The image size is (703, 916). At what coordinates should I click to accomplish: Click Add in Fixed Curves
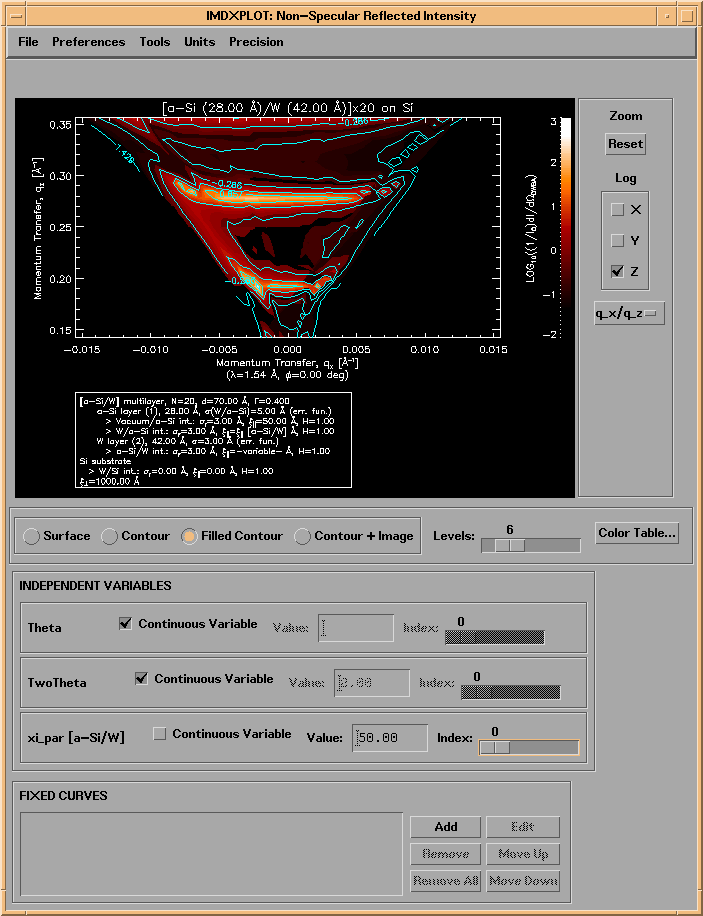pos(445,827)
